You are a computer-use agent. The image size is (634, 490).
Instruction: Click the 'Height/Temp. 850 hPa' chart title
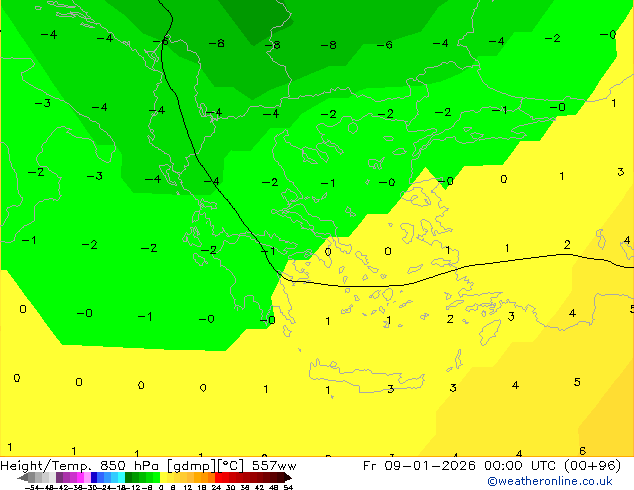click(80, 466)
